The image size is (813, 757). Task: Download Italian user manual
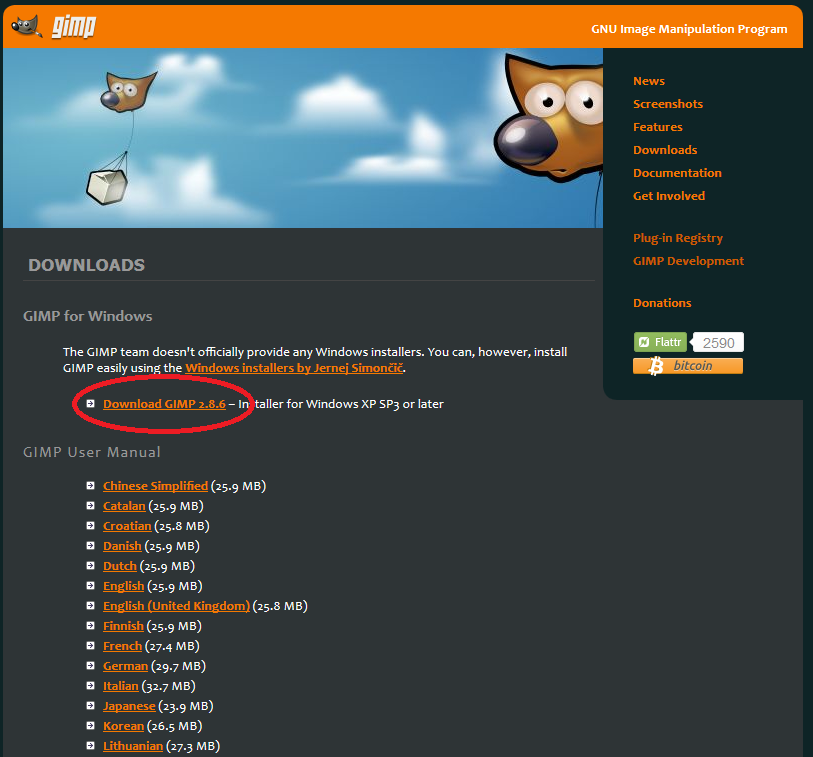(121, 686)
